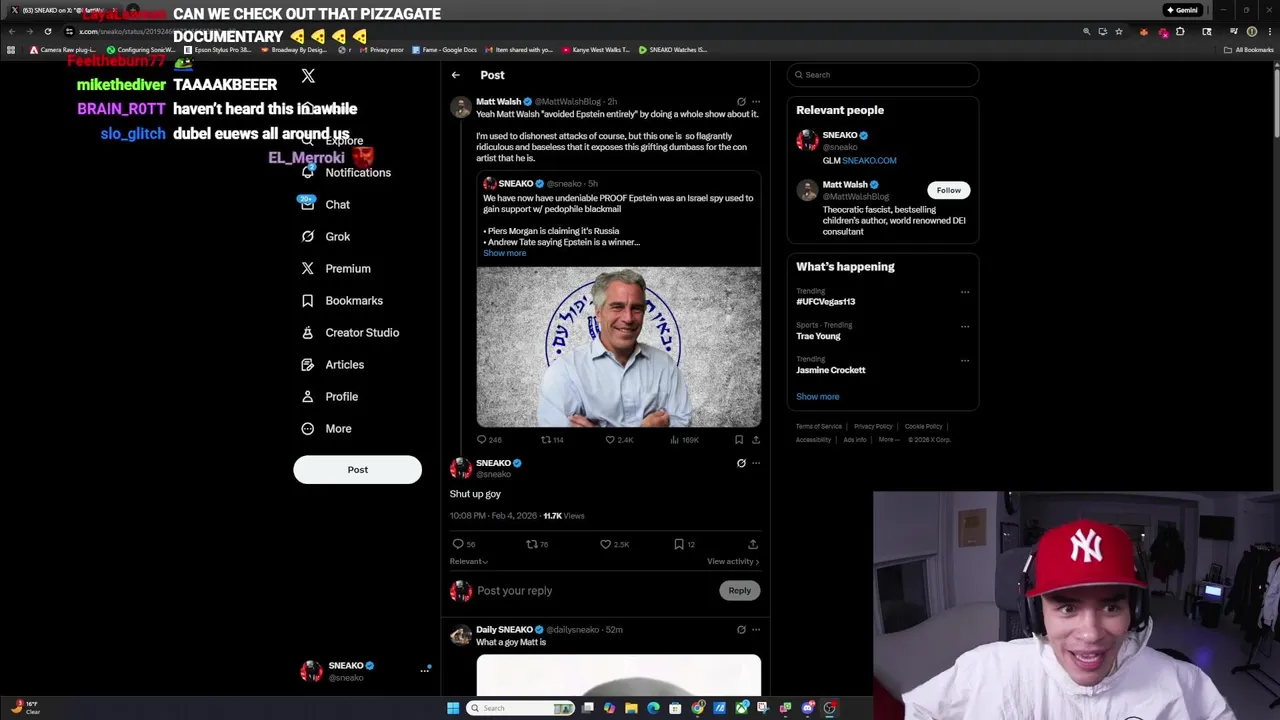
Task: Open trending #UFCVegas113
Action: 825,301
